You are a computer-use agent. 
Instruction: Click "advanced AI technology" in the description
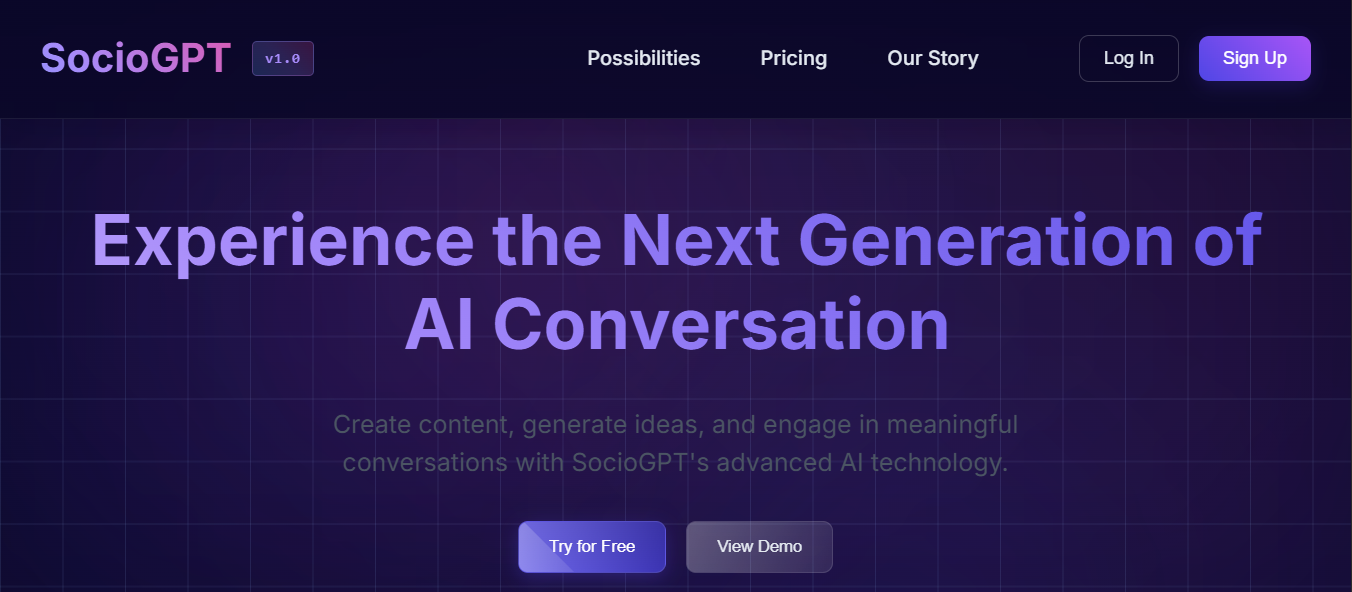pos(862,463)
